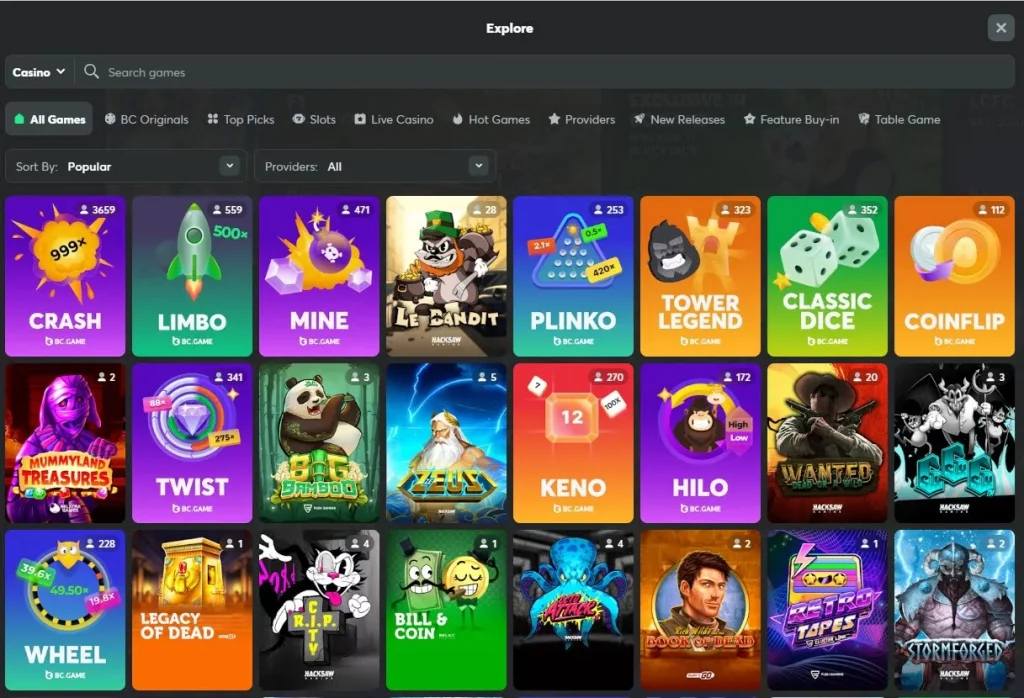
Task: Open Wanted Dead or a Wild
Action: click(827, 443)
